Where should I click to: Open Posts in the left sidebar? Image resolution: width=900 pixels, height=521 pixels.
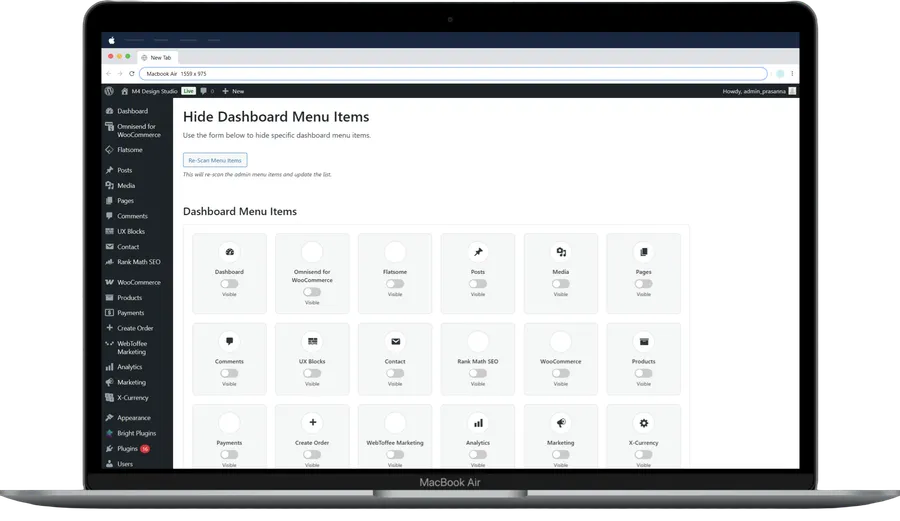(125, 170)
